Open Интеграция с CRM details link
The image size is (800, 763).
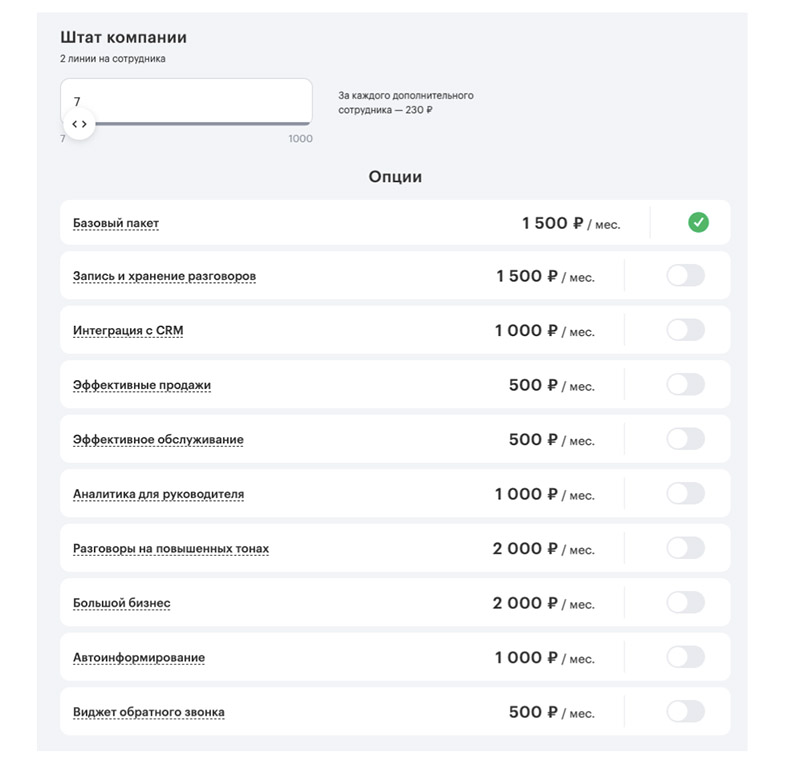pos(128,331)
